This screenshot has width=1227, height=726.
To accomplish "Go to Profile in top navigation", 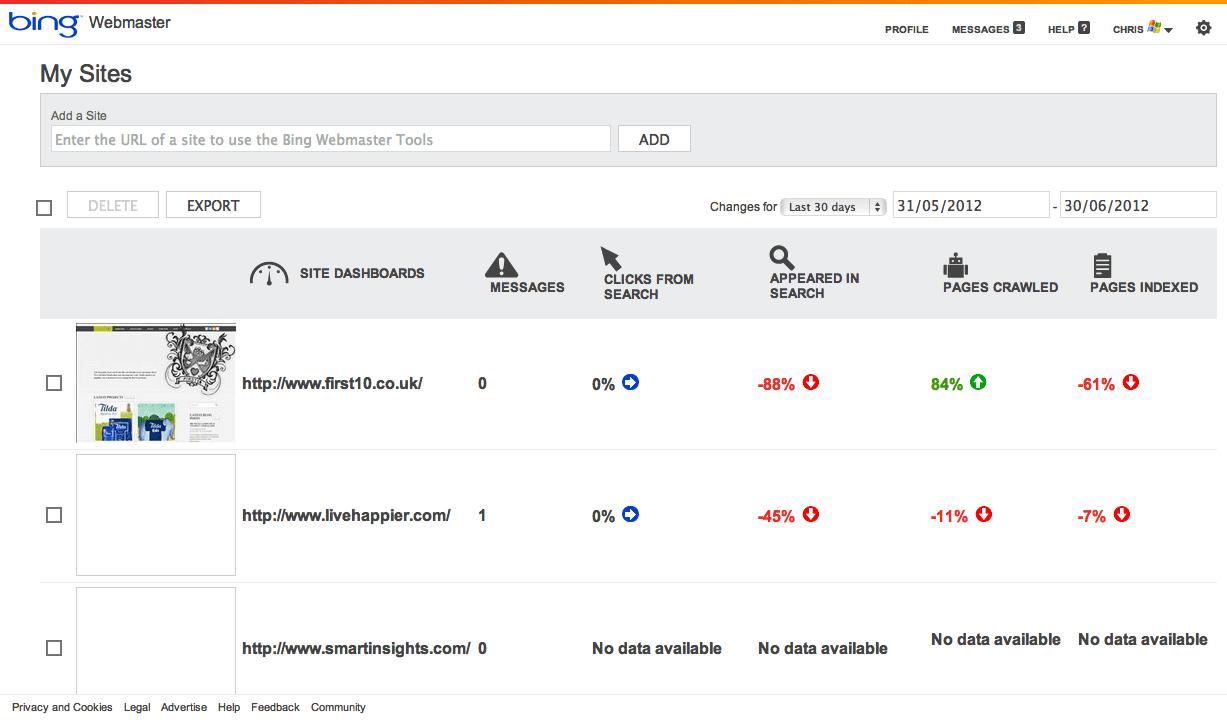I will (906, 29).
